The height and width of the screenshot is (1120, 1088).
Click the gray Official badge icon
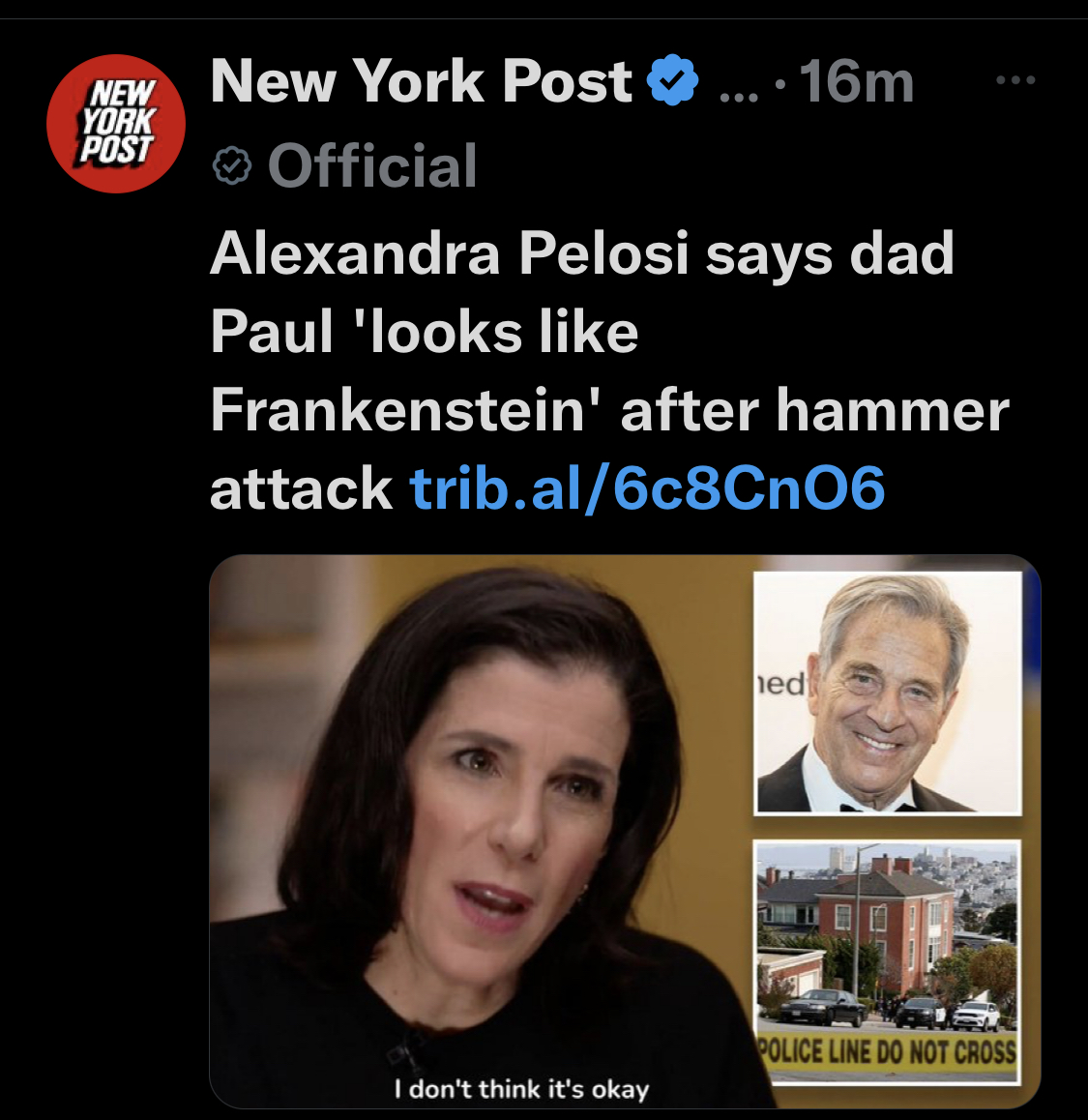click(232, 165)
